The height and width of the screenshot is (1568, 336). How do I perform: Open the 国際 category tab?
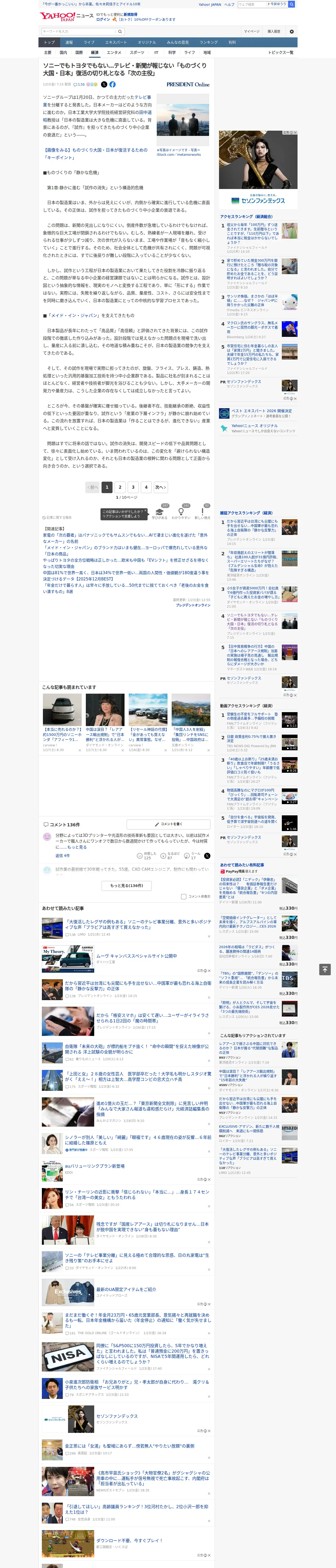click(79, 52)
